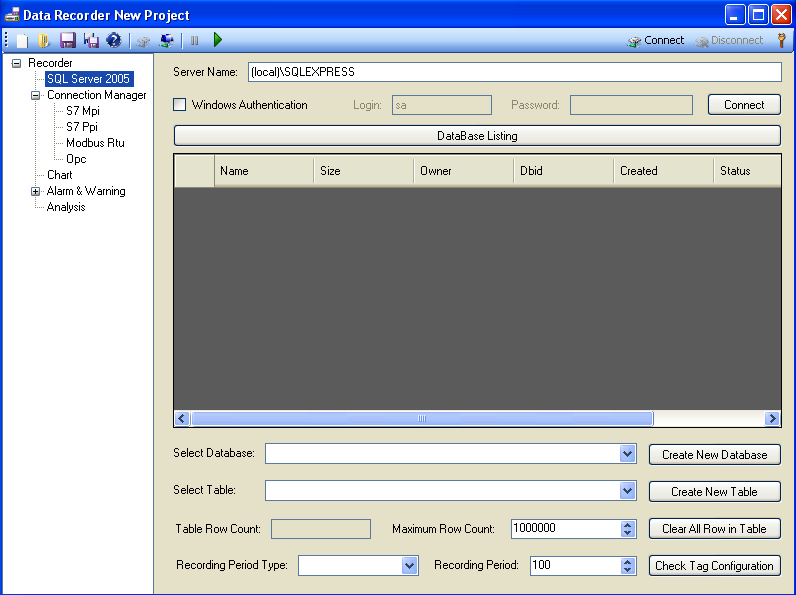Image resolution: width=796 pixels, height=595 pixels.
Task: Click the Clear All Row in Table button
Action: click(715, 528)
